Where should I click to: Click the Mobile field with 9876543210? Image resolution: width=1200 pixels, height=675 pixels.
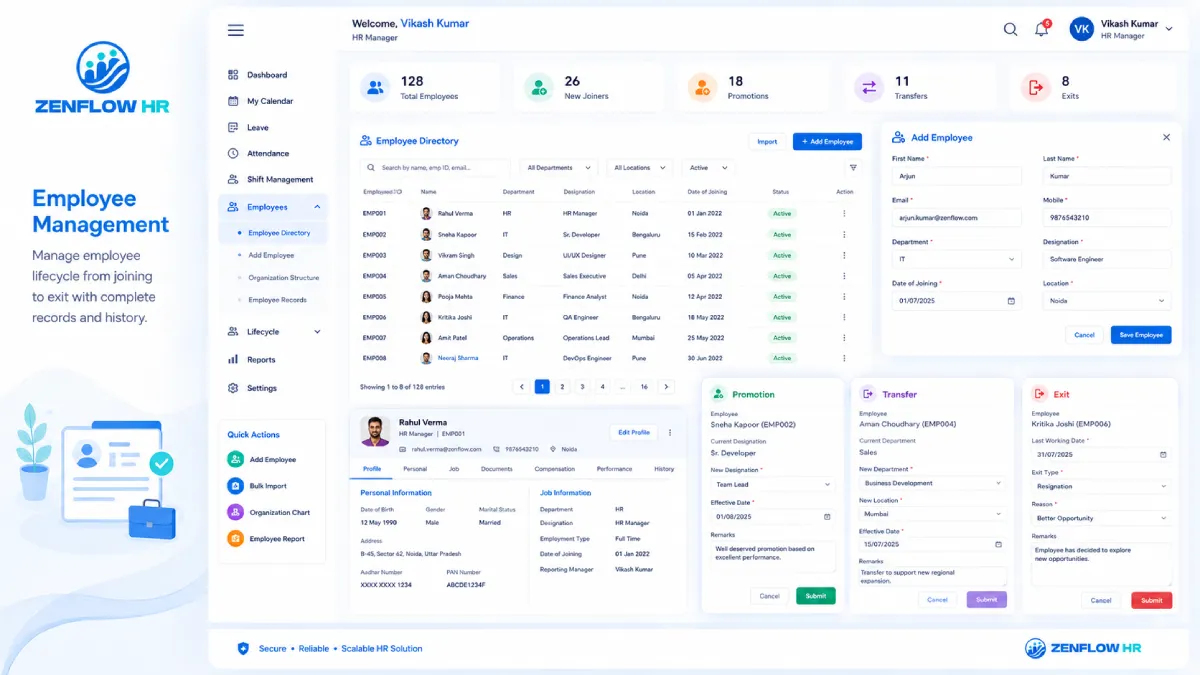coord(1107,217)
